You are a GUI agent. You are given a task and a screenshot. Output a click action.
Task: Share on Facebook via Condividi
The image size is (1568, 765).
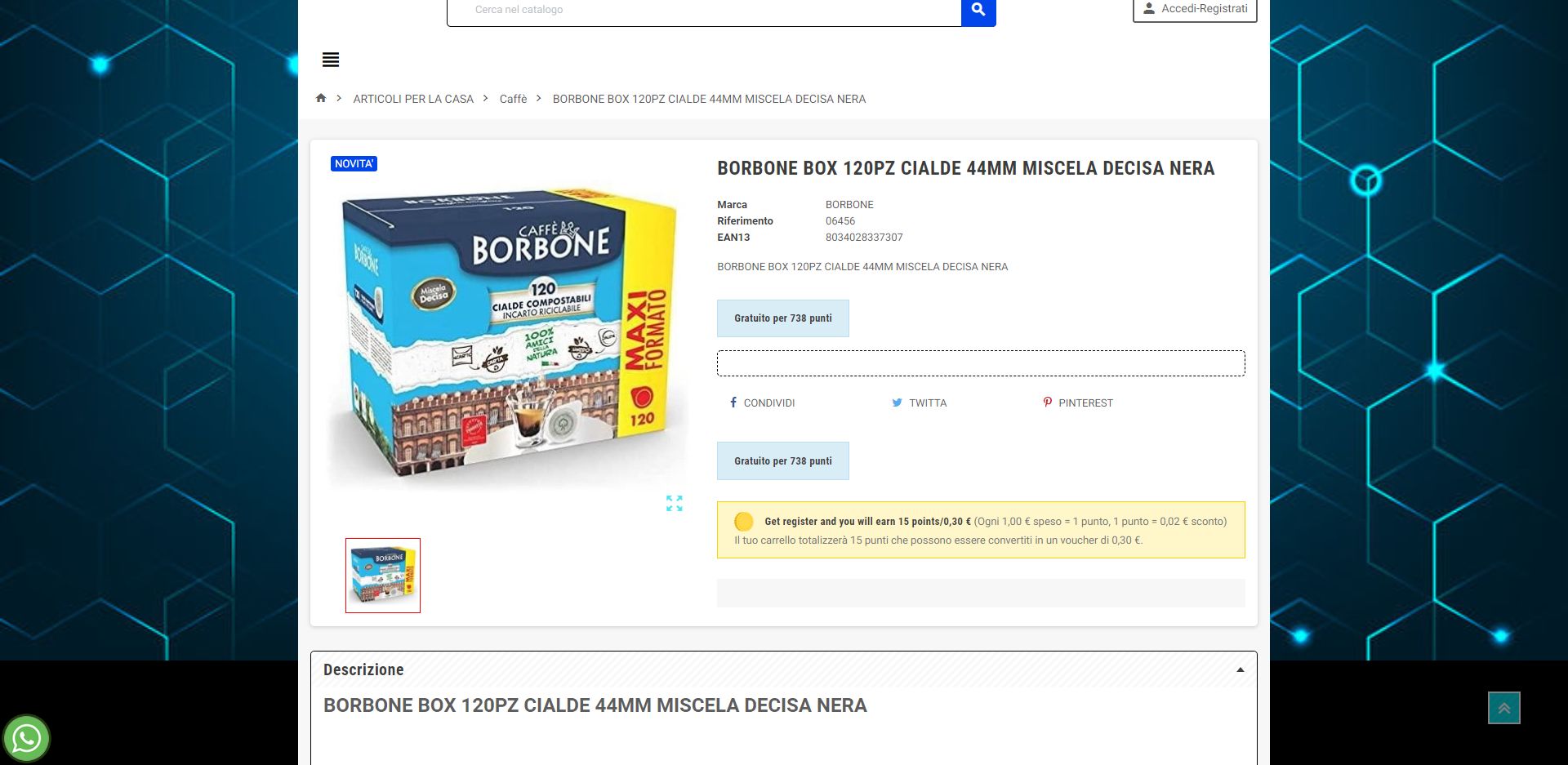click(x=762, y=403)
